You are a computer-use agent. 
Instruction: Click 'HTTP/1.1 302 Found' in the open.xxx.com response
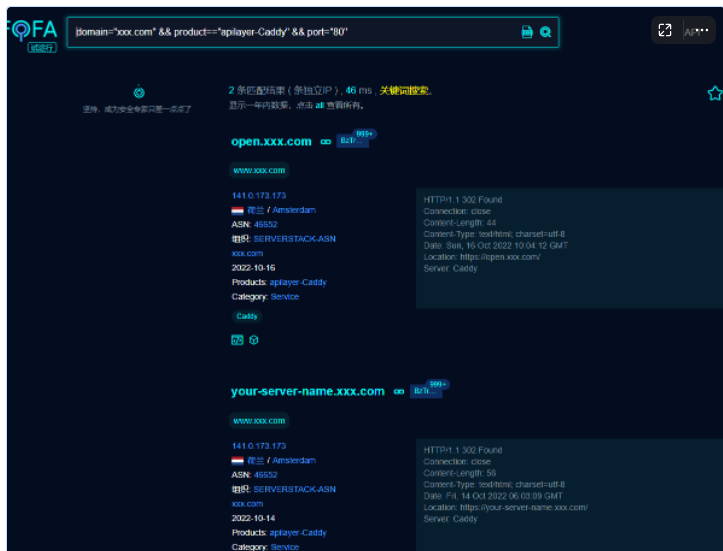[x=462, y=200]
